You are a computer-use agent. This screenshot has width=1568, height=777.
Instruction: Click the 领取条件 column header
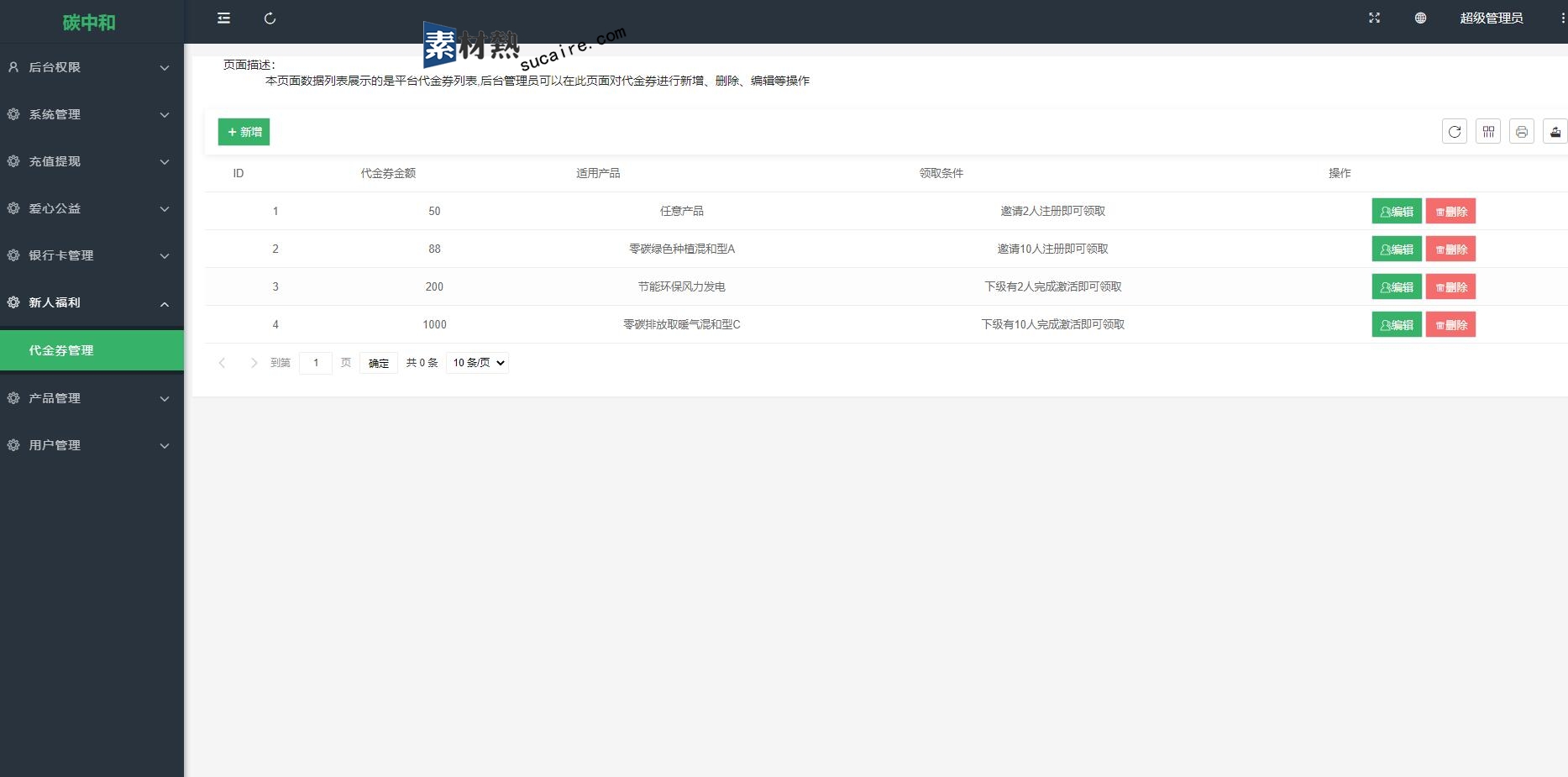(941, 173)
